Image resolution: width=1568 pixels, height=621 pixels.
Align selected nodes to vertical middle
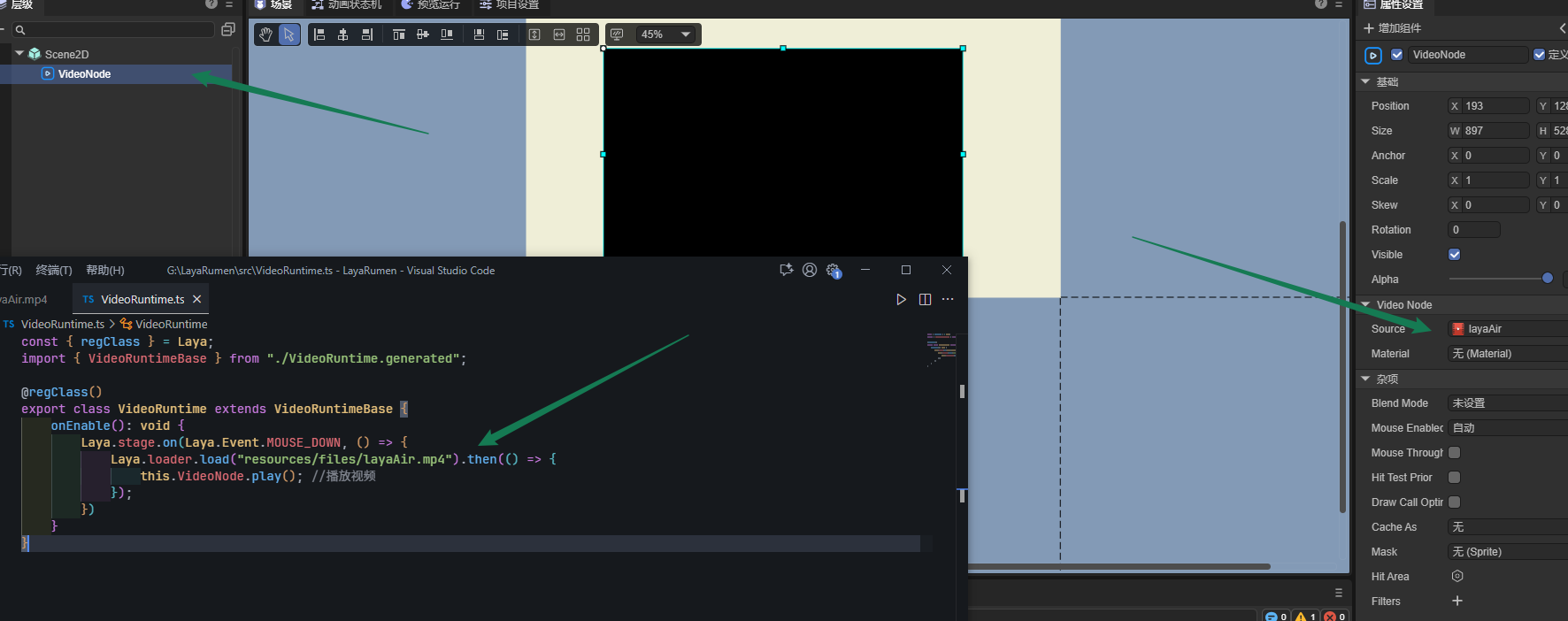point(423,34)
